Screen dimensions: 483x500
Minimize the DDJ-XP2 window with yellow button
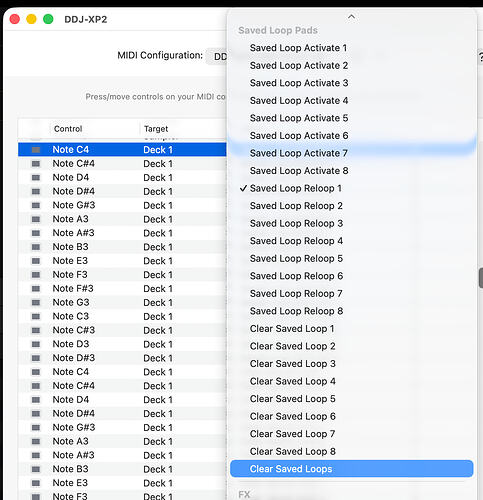point(31,19)
